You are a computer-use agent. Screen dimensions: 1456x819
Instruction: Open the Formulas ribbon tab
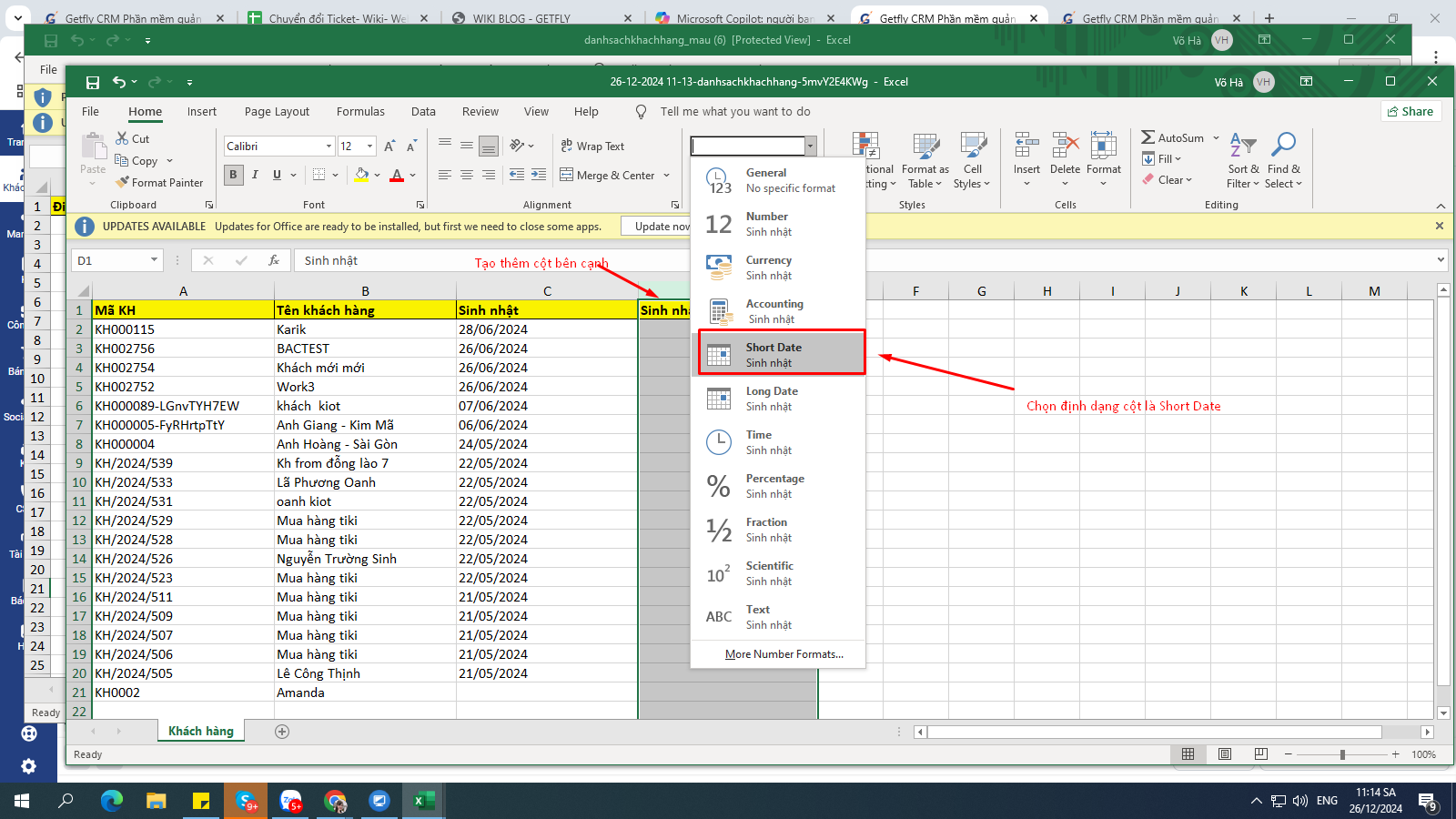(360, 112)
